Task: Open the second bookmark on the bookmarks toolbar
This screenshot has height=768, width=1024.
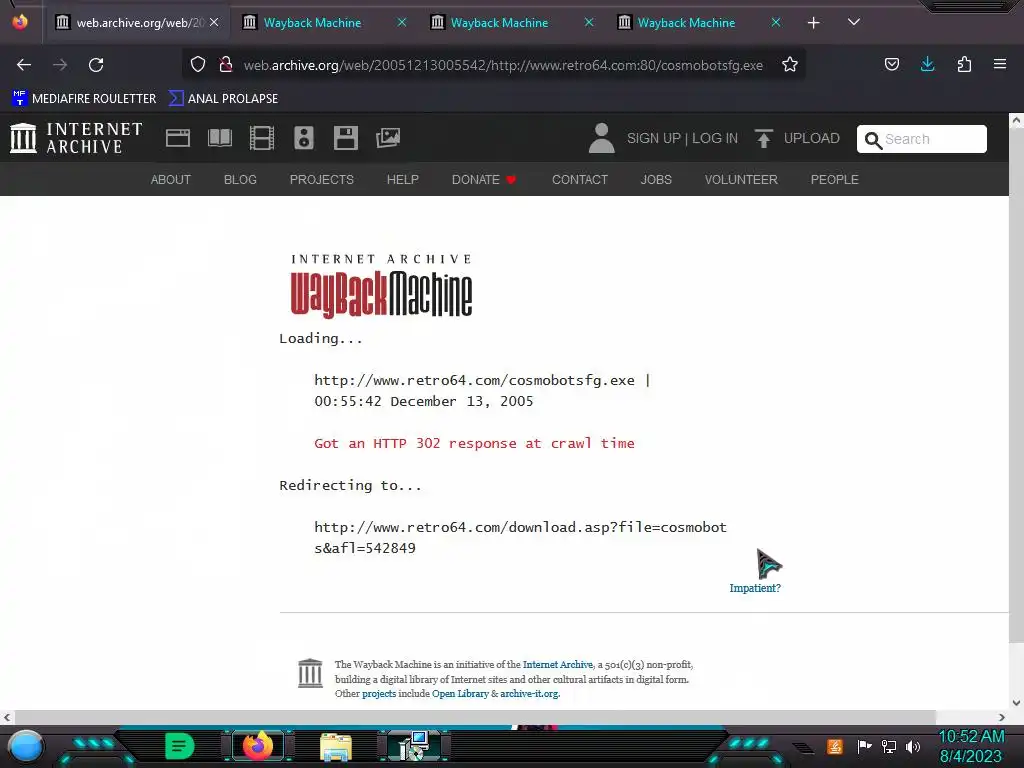Action: (x=223, y=99)
